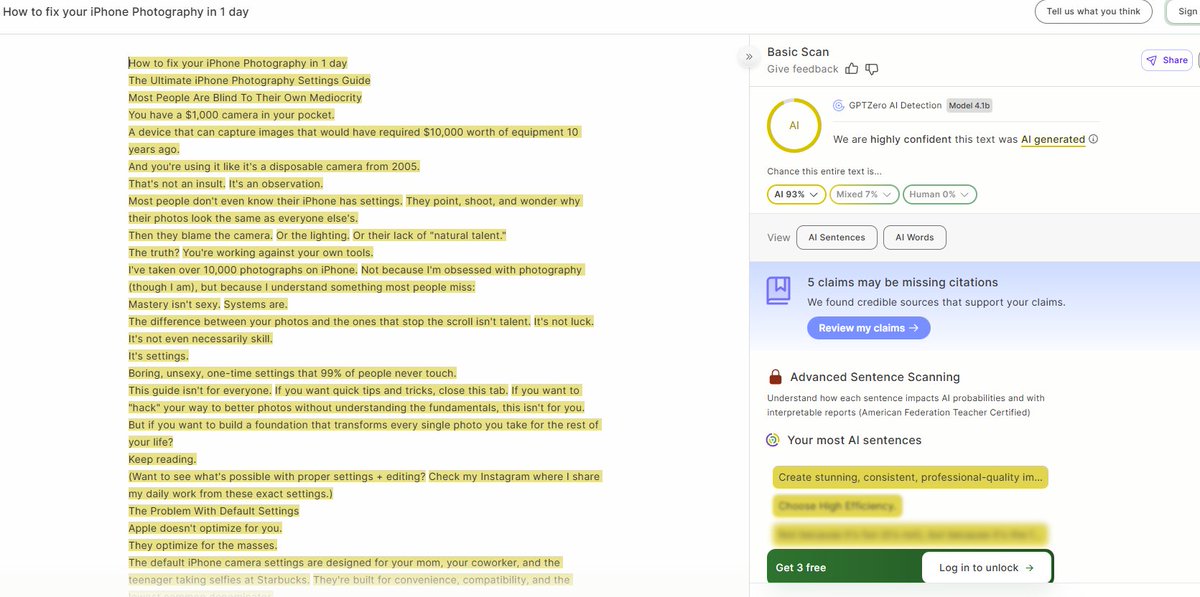The image size is (1200, 597).
Task: Click Review my claims button
Action: [868, 328]
